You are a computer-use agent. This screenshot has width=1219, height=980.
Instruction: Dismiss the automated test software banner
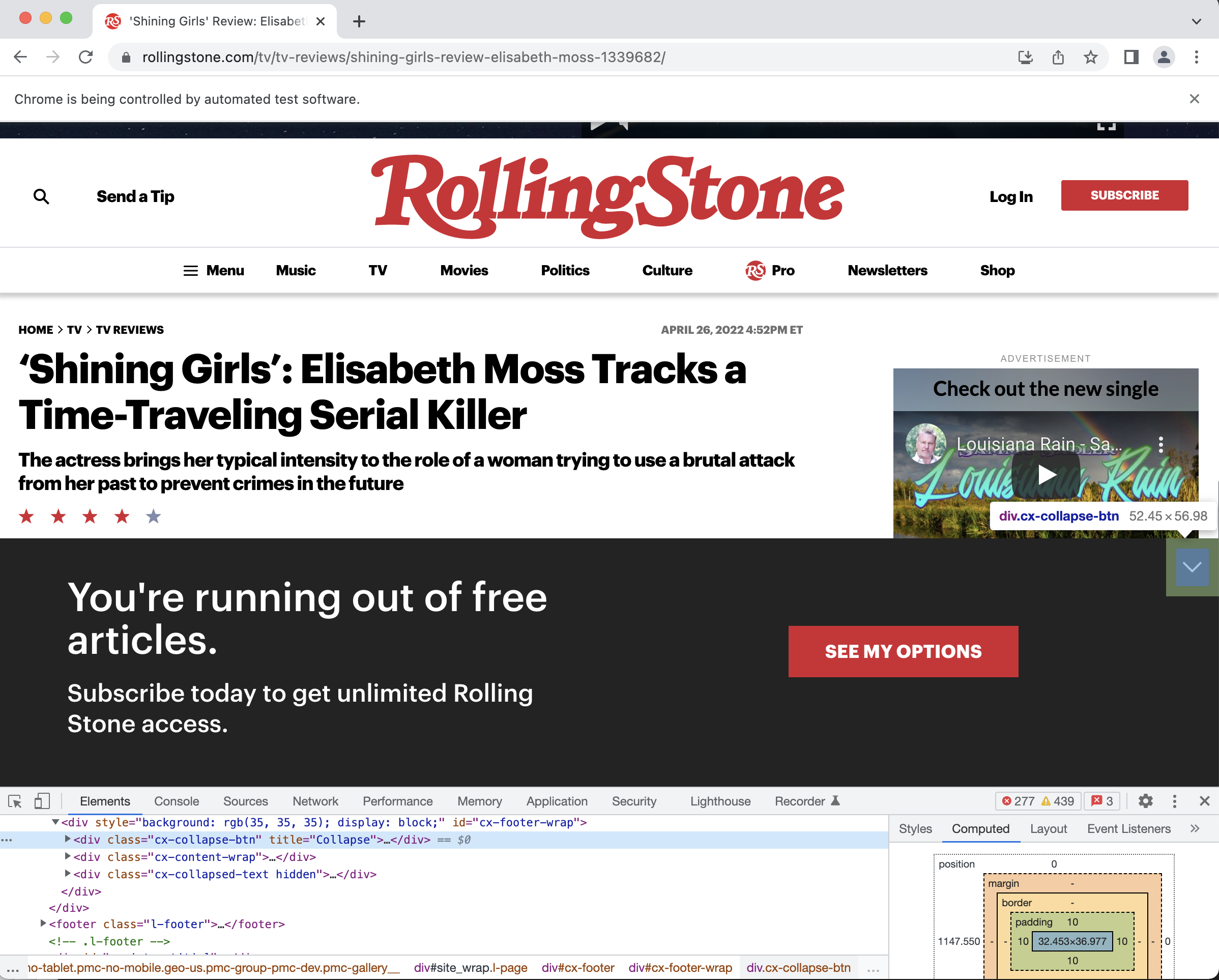tap(1194, 99)
